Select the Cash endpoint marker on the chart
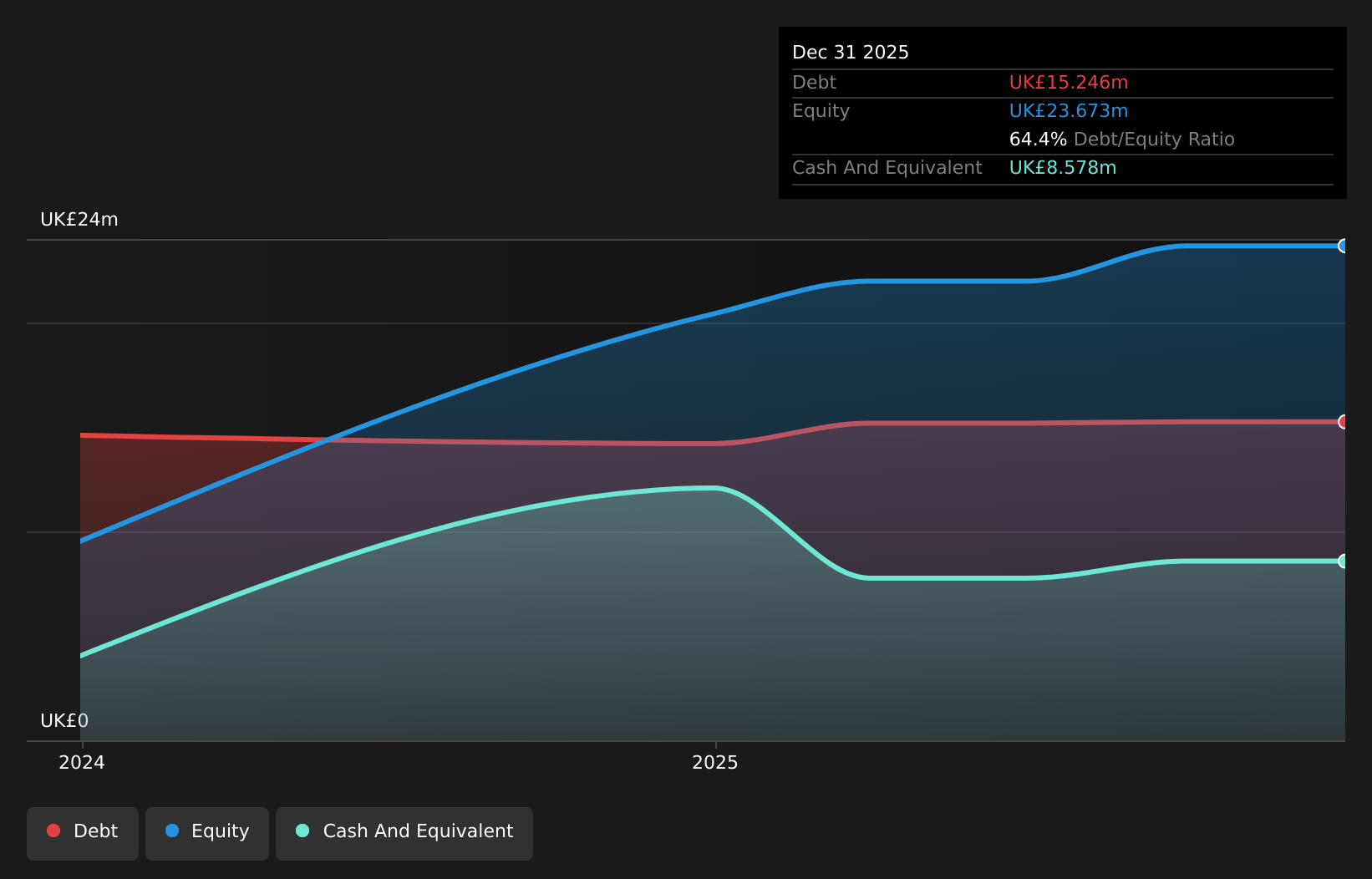 [1344, 561]
